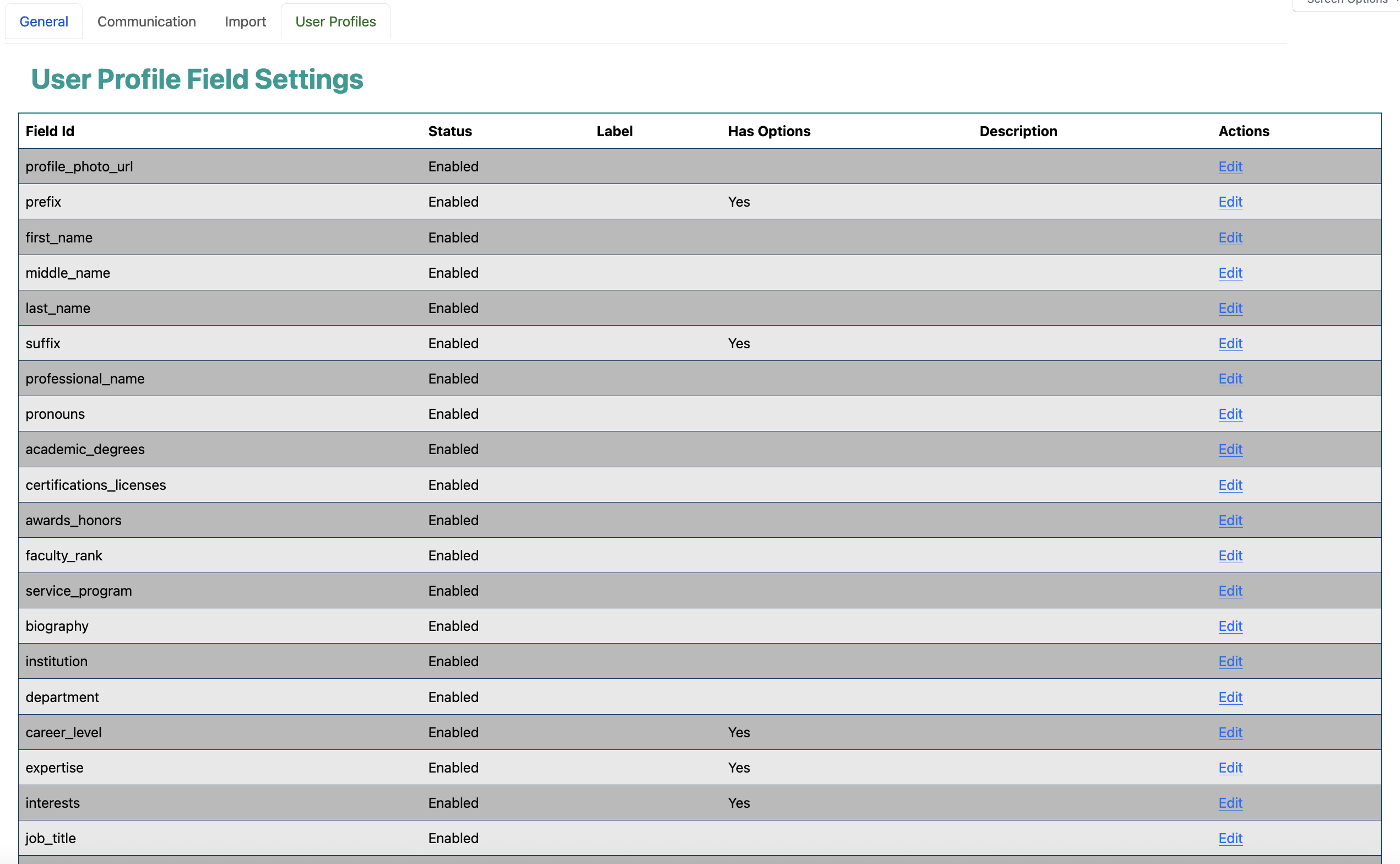Open the General settings tab
This screenshot has width=1400, height=864.
click(44, 21)
